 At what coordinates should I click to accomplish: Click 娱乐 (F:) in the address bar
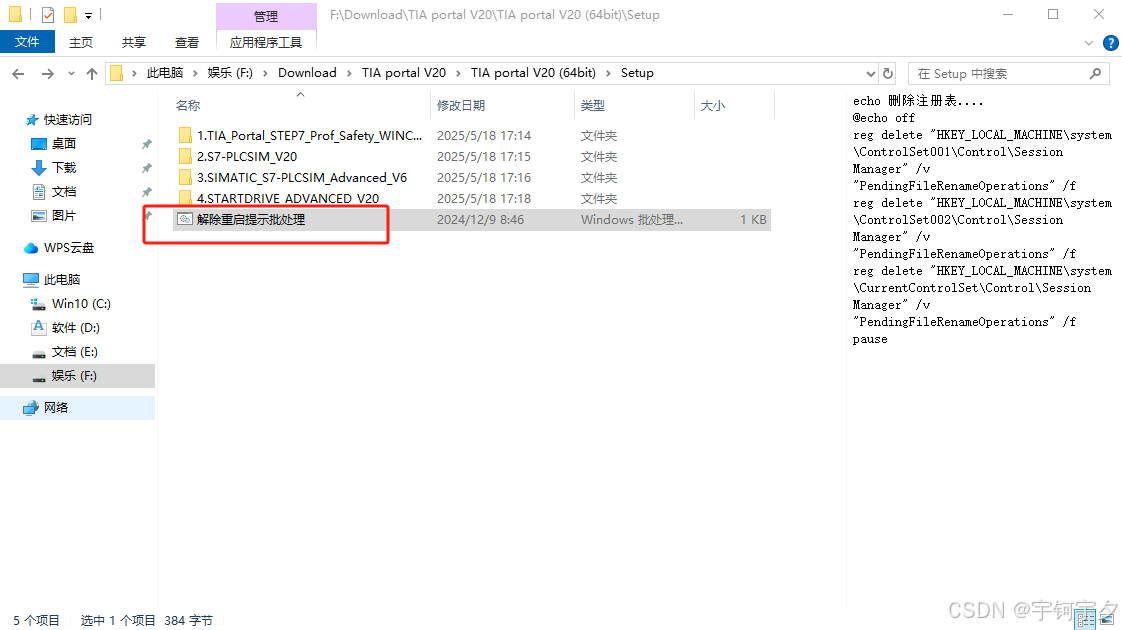pyautogui.click(x=230, y=73)
